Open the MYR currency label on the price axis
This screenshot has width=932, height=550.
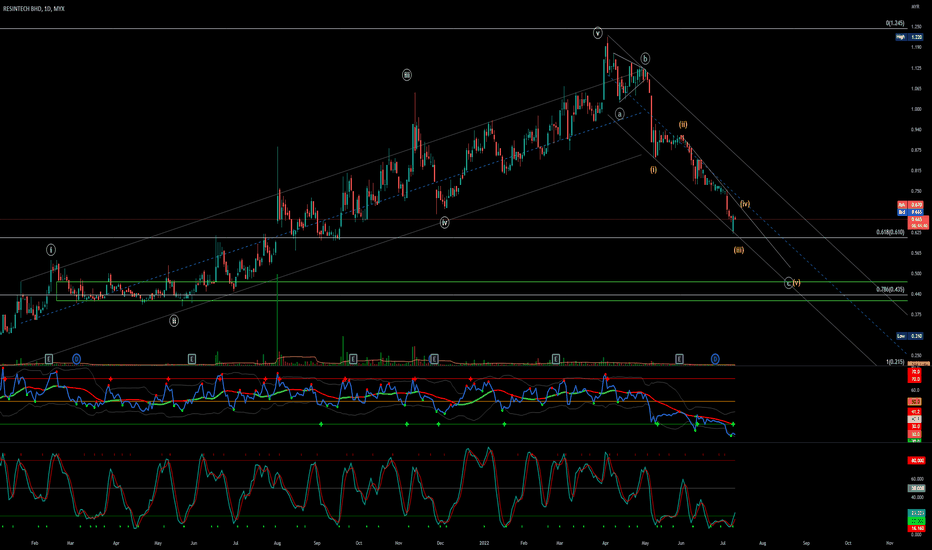coord(915,7)
